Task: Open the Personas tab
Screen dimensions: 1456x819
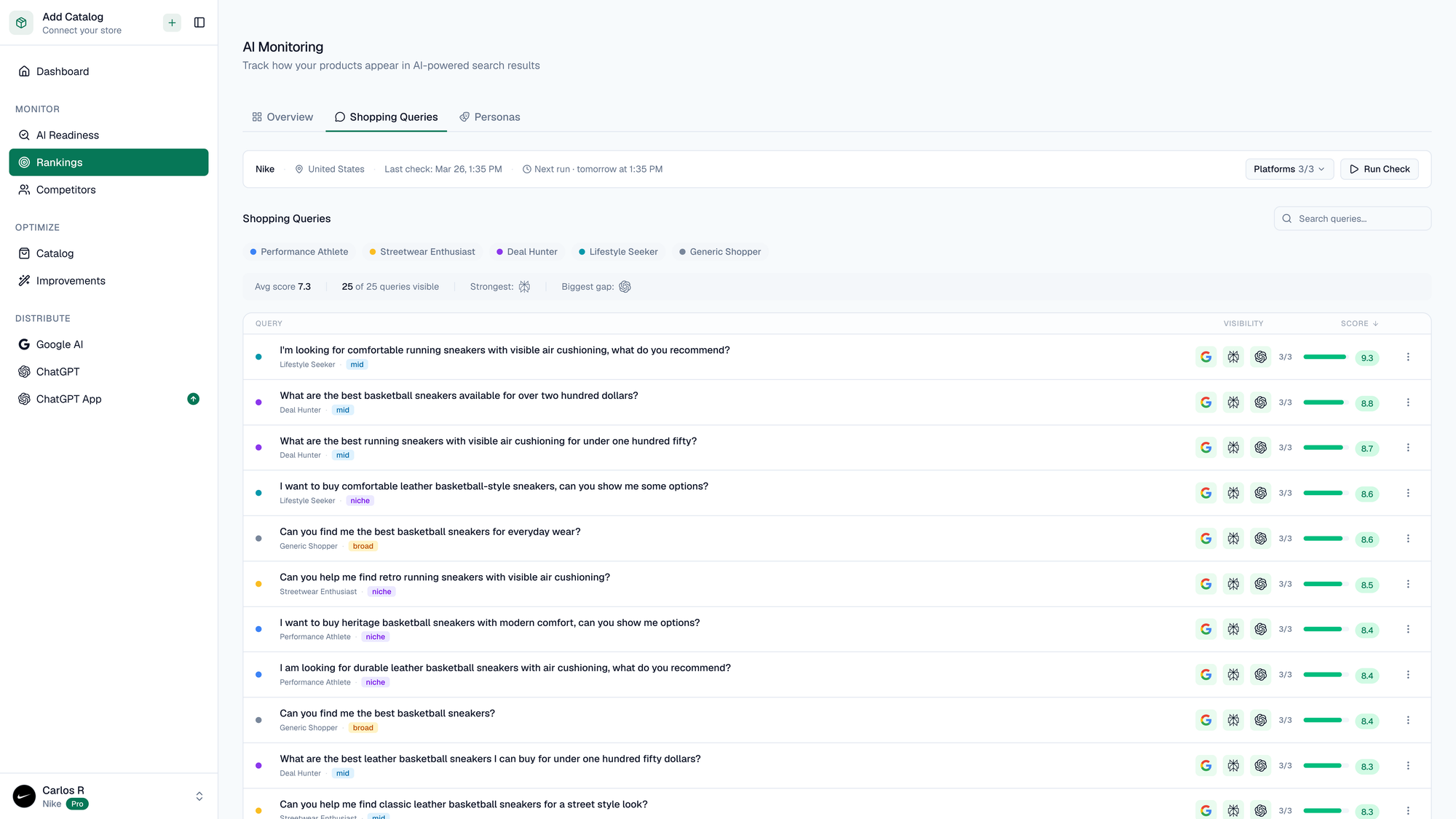Action: coord(490,117)
